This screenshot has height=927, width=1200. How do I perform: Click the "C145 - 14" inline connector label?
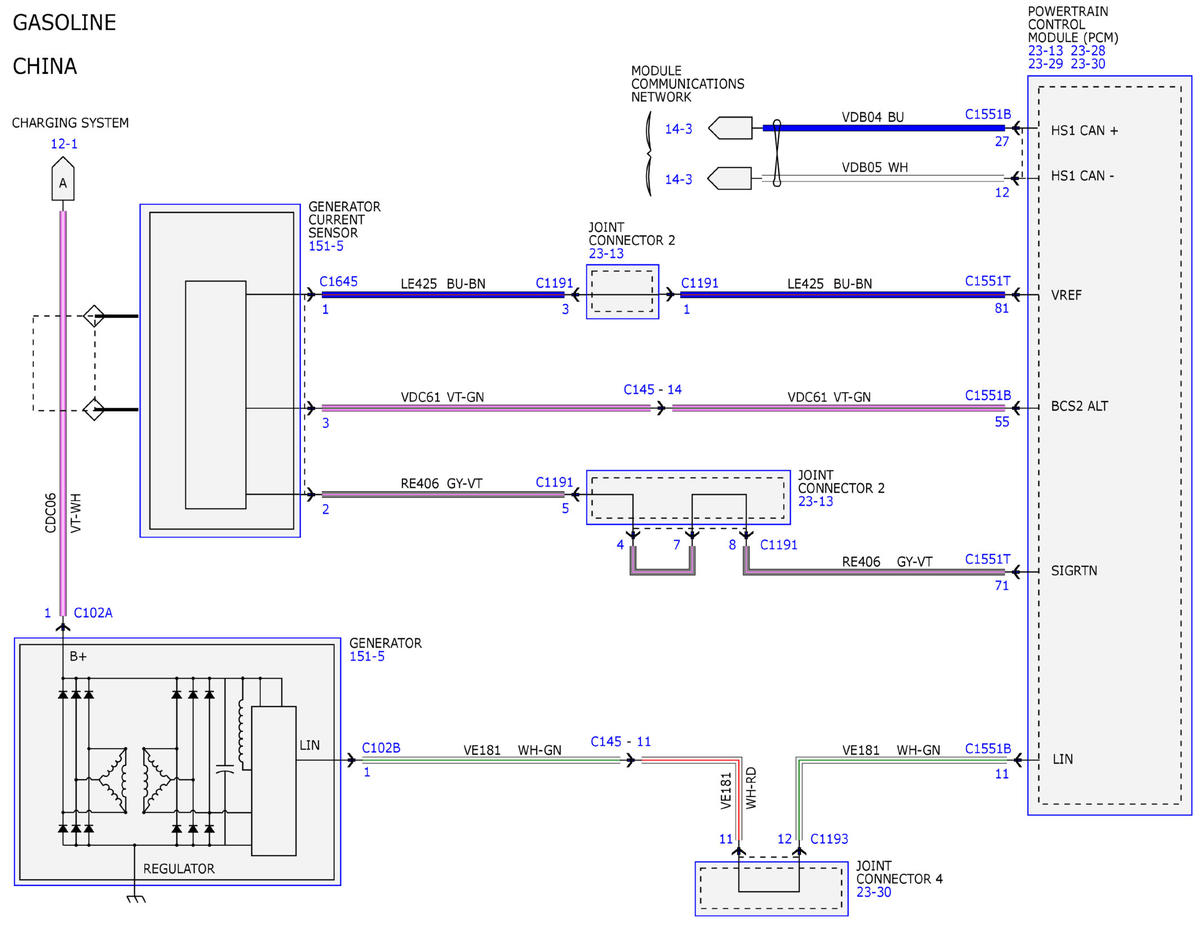[x=653, y=388]
